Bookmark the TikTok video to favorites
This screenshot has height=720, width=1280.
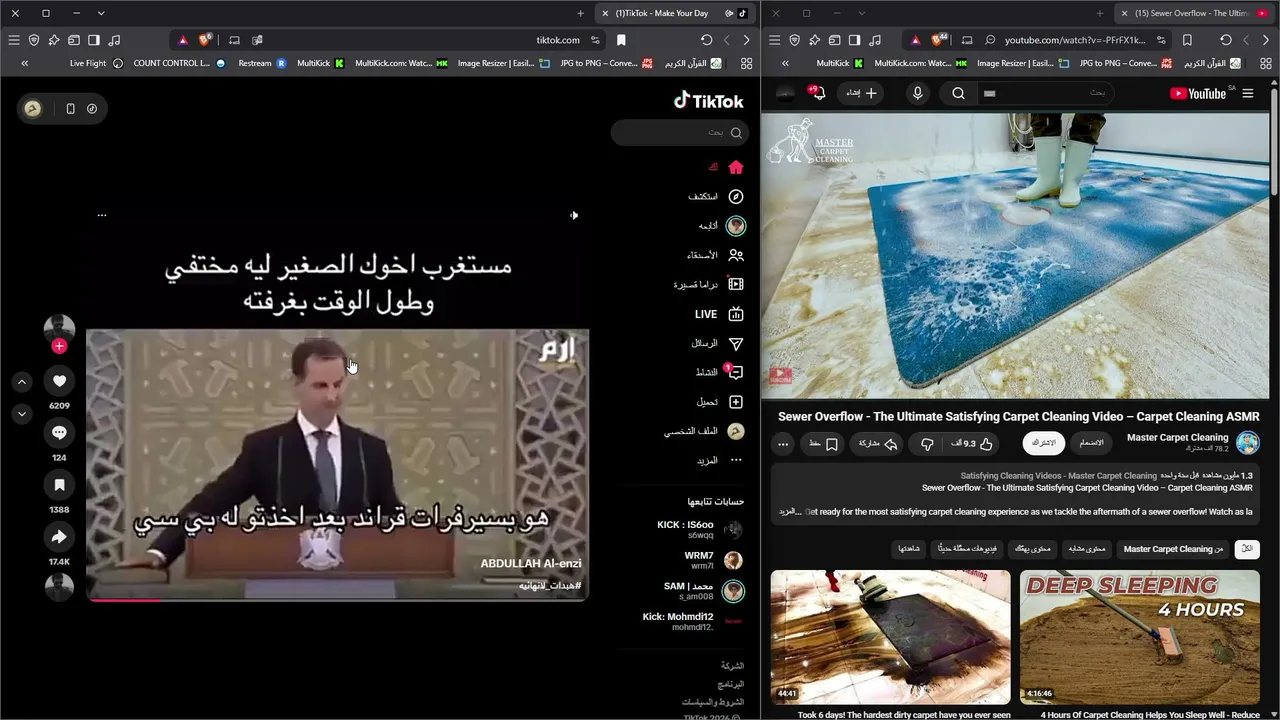(x=59, y=485)
